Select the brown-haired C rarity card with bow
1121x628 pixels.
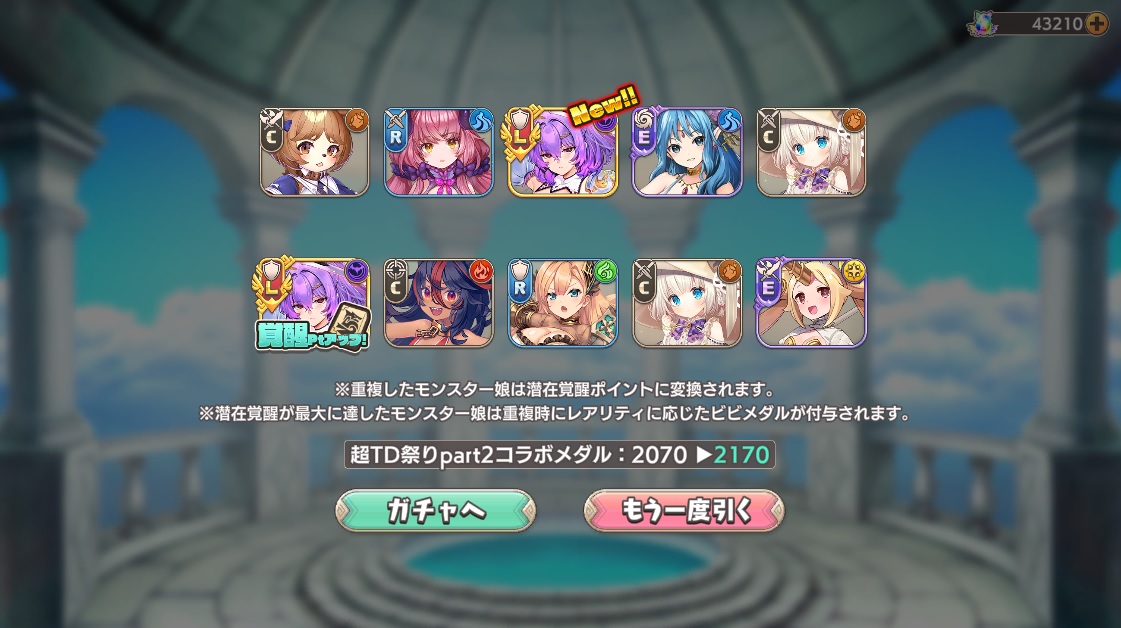(315, 152)
